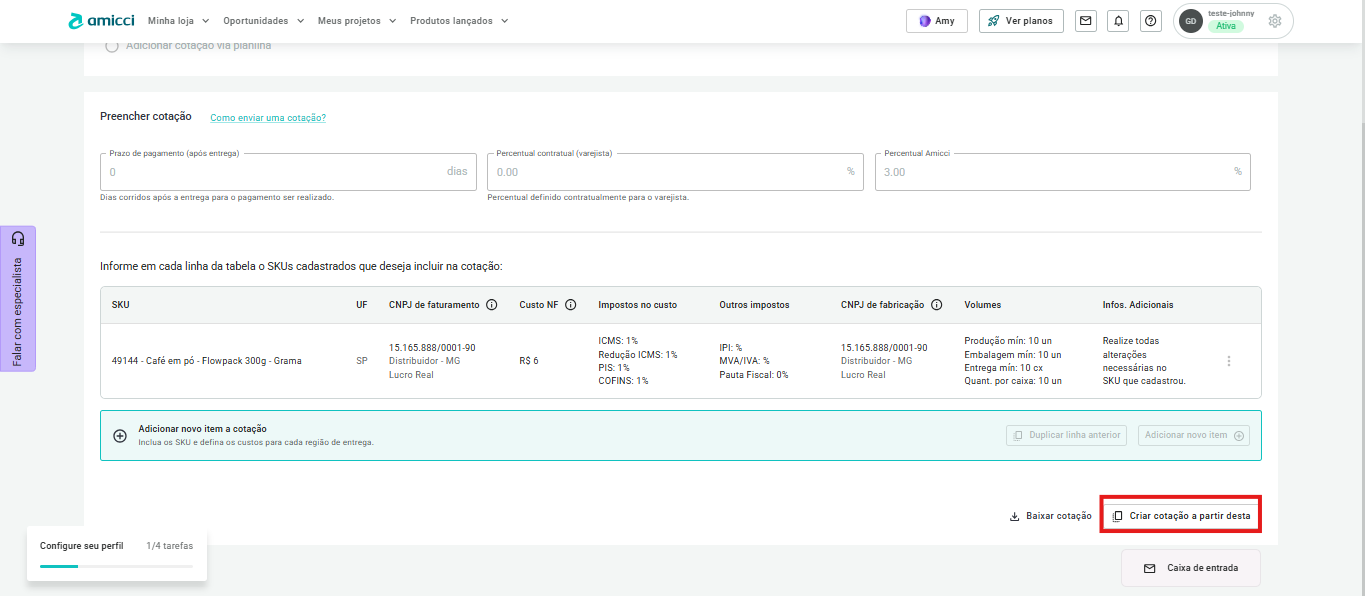Open Falar com especialista side tab
The image size is (1365, 596).
[18, 299]
